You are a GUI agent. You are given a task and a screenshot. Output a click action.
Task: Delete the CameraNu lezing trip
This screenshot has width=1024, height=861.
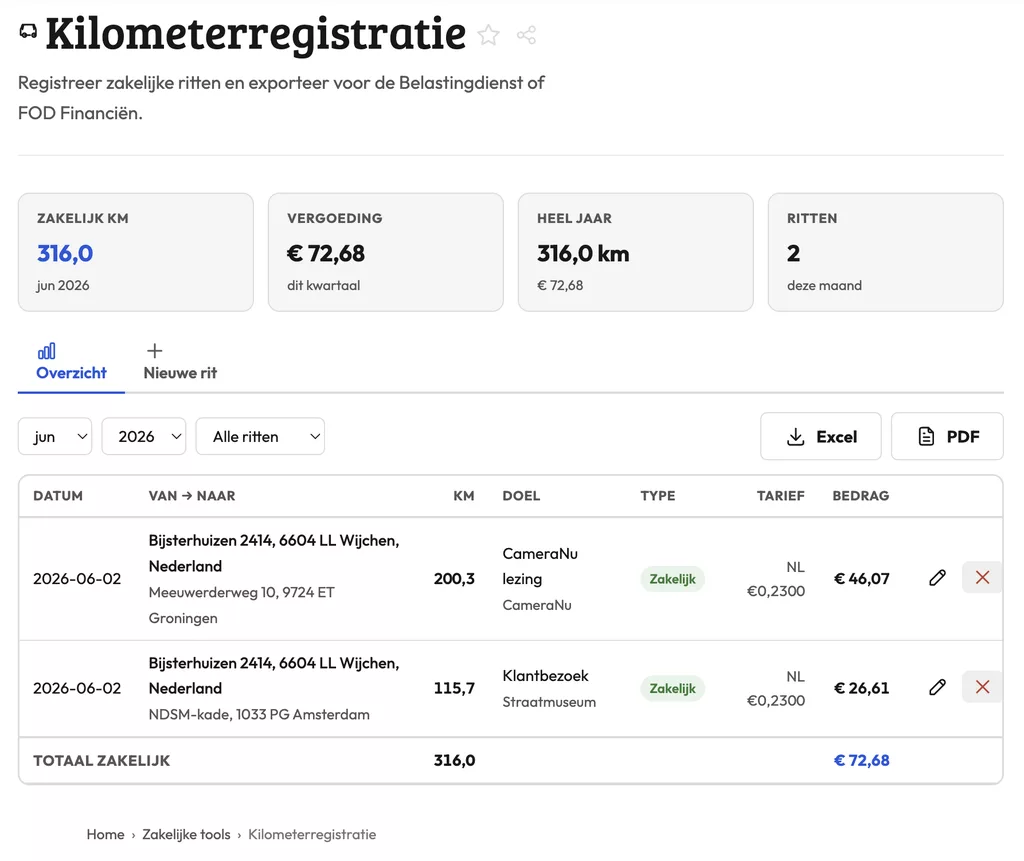click(x=982, y=577)
